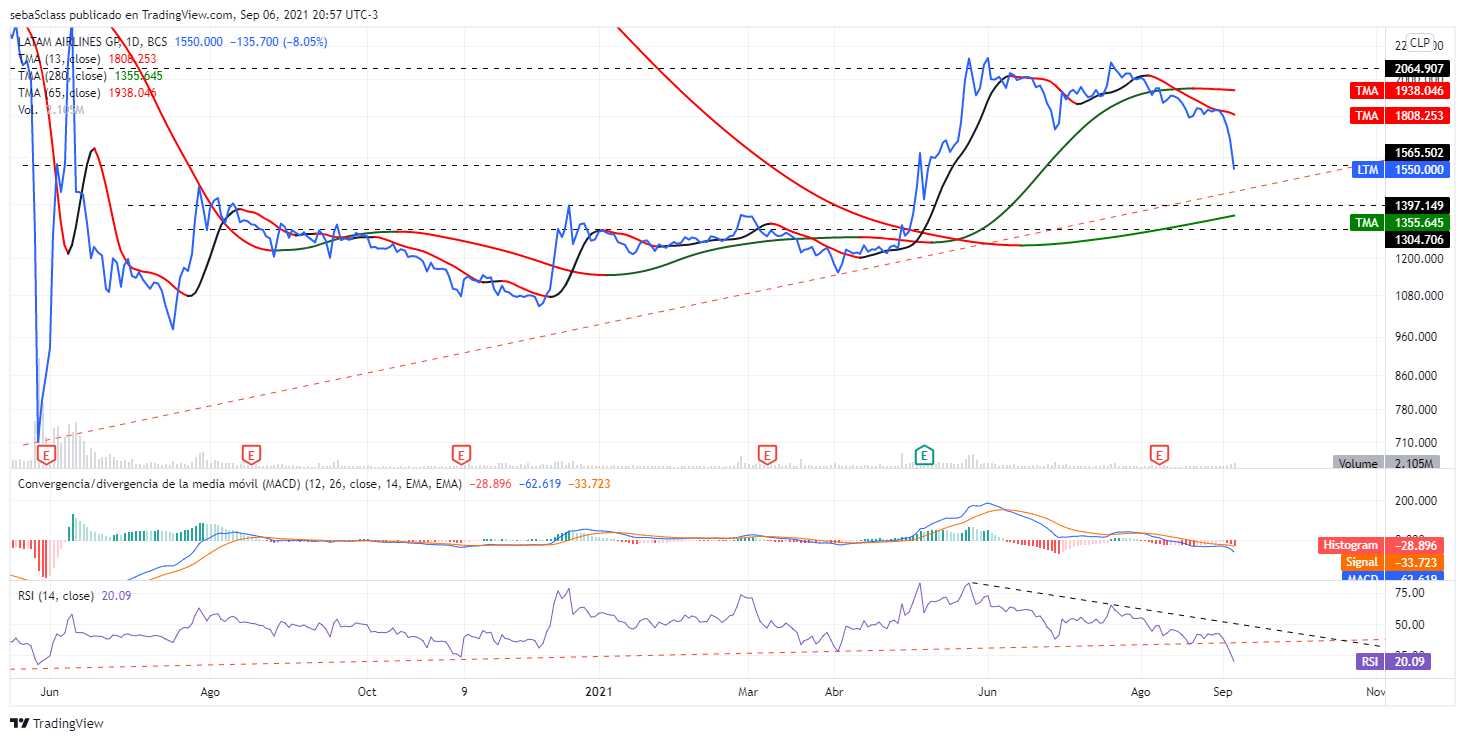This screenshot has height=741, width=1465.
Task: Click the 'Mar' label on the time axis
Action: tap(750, 692)
